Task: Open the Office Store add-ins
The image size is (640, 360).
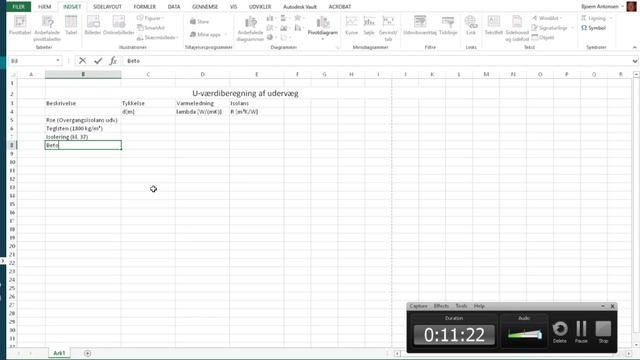Action: 200,21
